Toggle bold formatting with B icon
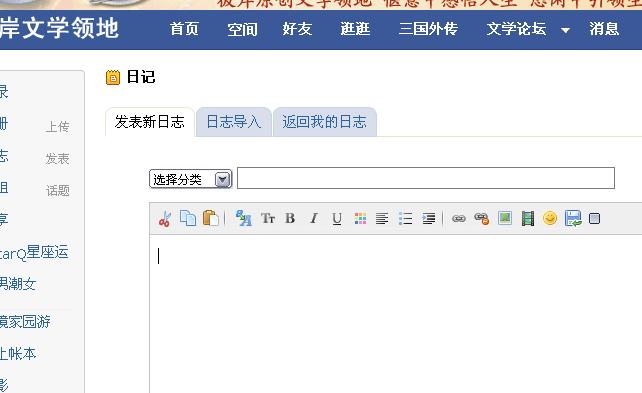Screen dimensions: 642x393 click(290, 218)
